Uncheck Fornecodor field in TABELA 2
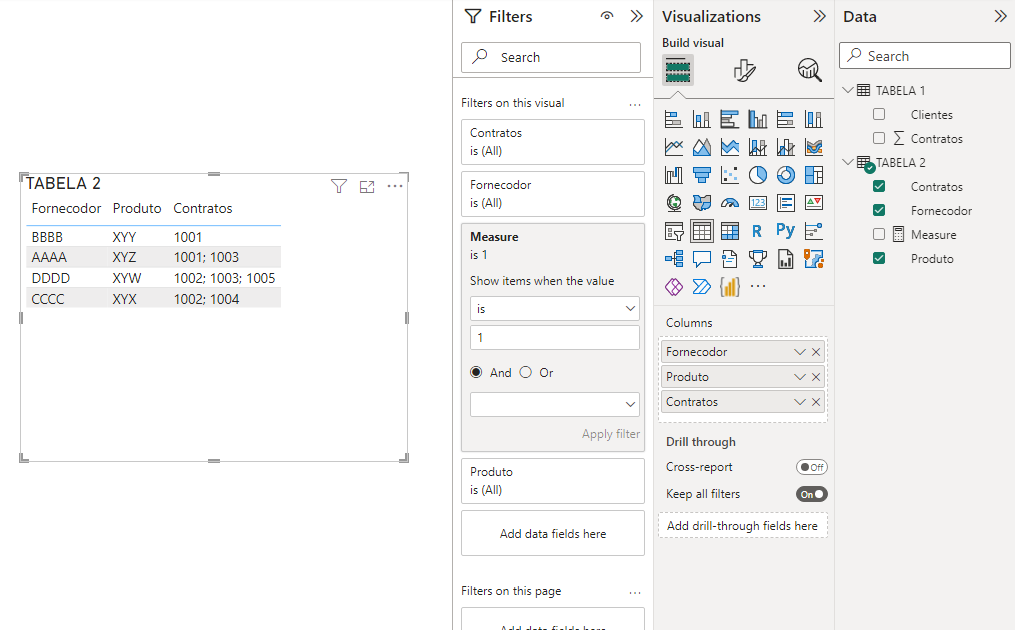This screenshot has height=630, width=1015. pos(879,210)
